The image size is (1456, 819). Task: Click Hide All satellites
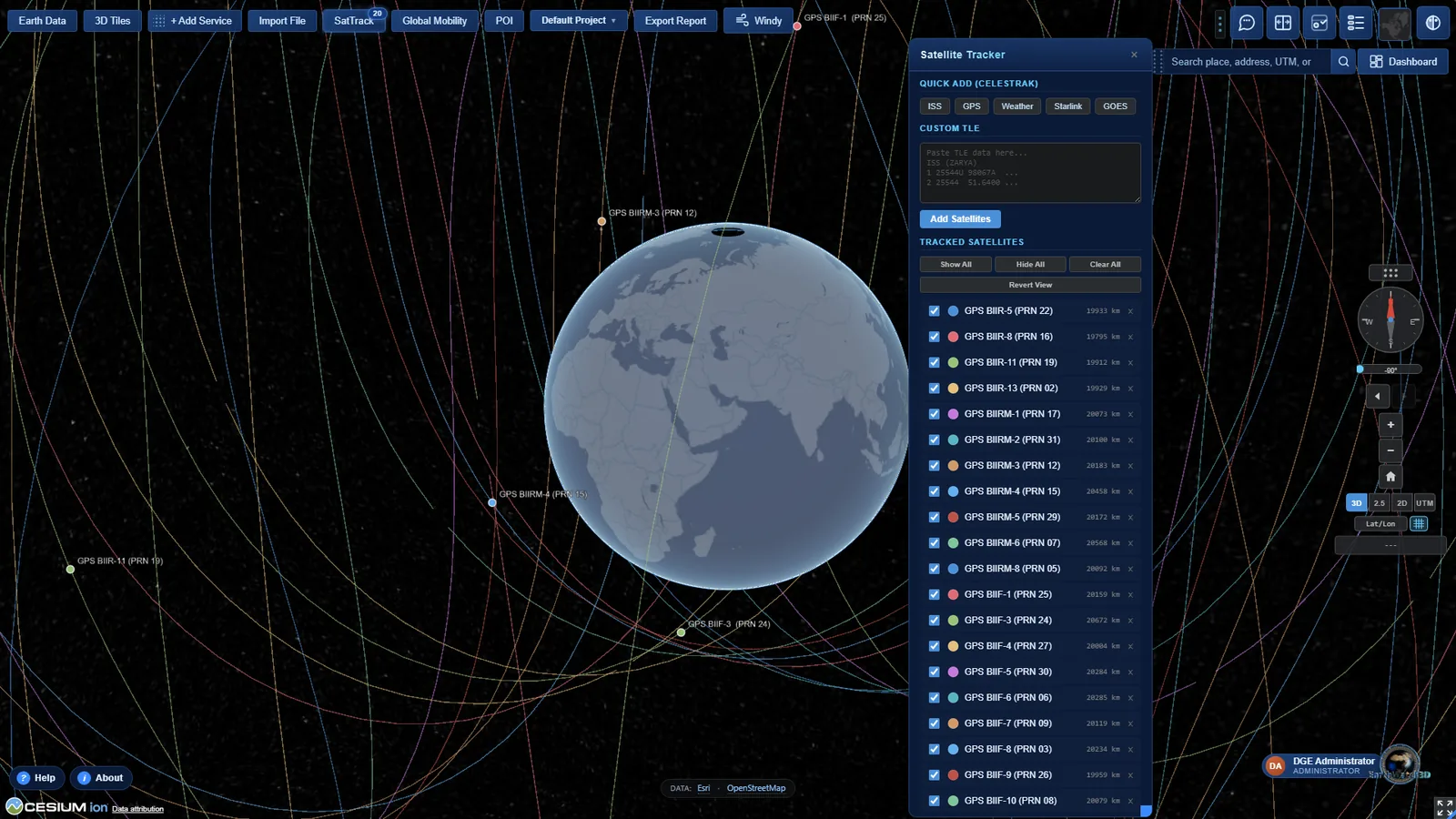[x=1030, y=265]
